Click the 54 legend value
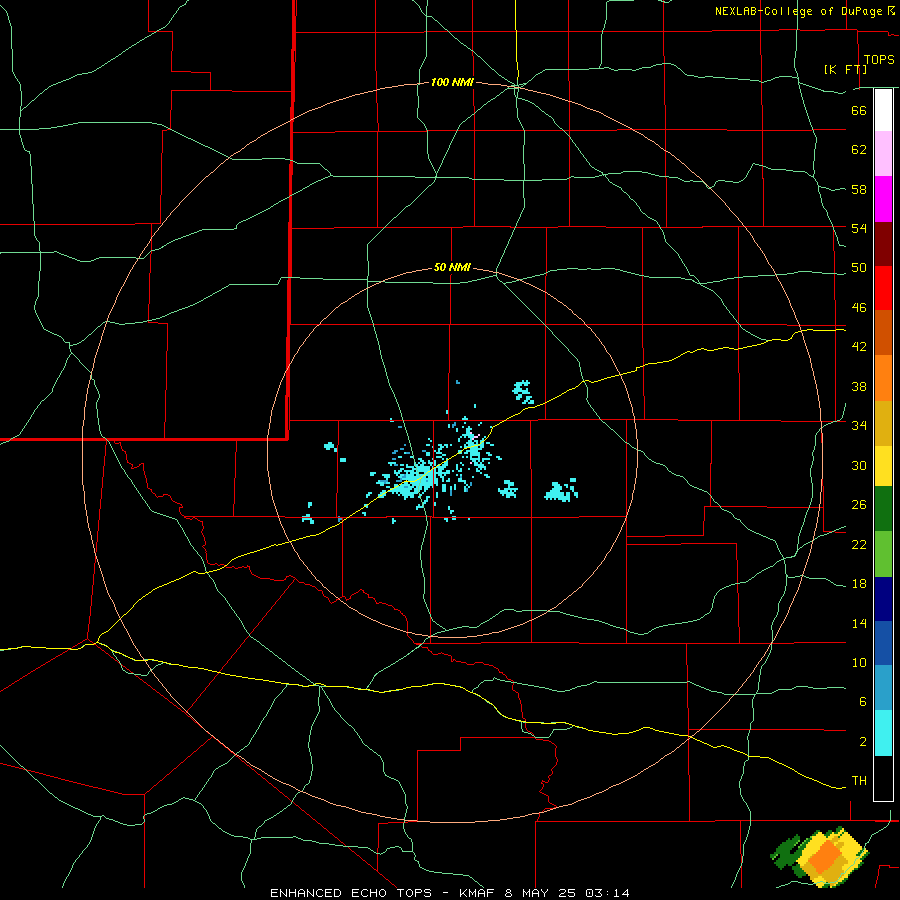Viewport: 900px width, 900px height. (859, 228)
